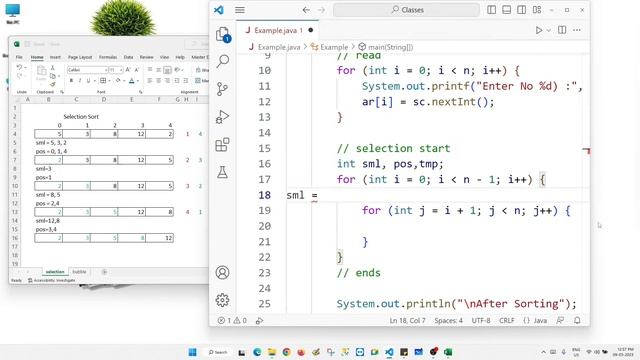This screenshot has width=640, height=360.
Task: Expand the Run options dropdown arrow
Action: point(549,30)
